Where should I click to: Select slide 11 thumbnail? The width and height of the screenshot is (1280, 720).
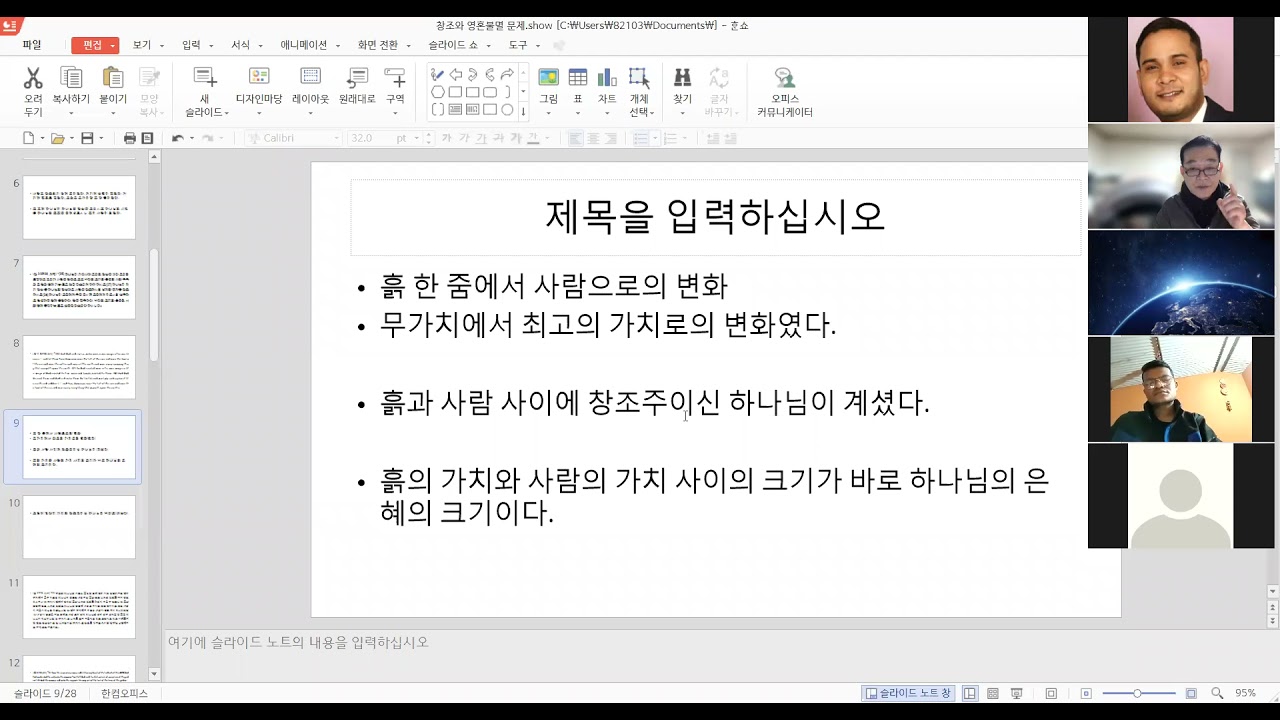coord(79,607)
